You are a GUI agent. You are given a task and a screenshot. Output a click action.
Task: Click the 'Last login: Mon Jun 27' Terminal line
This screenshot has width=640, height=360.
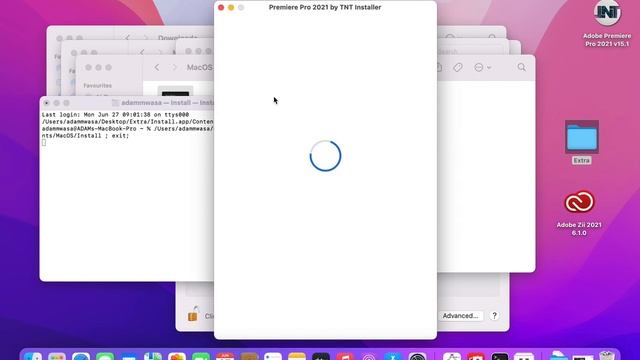116,115
